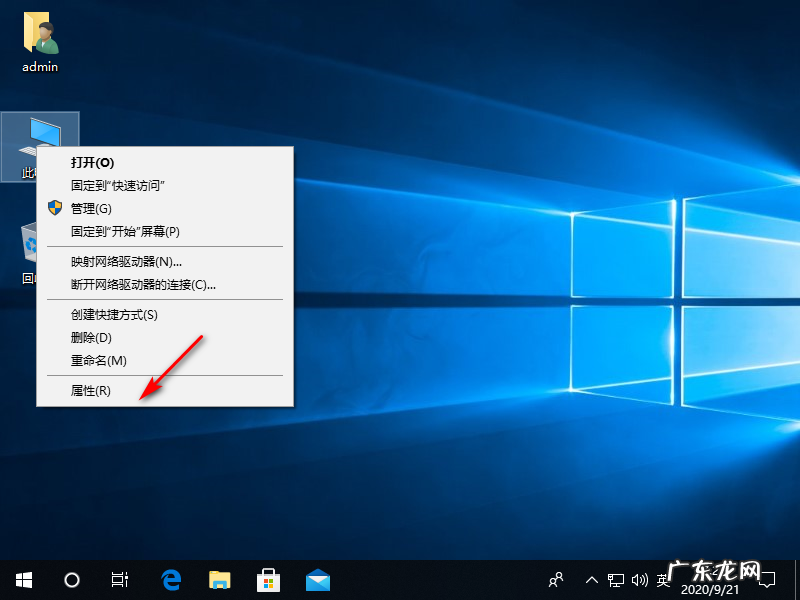This screenshot has height=600, width=800.
Task: Open the Windows Start menu
Action: pyautogui.click(x=23, y=579)
